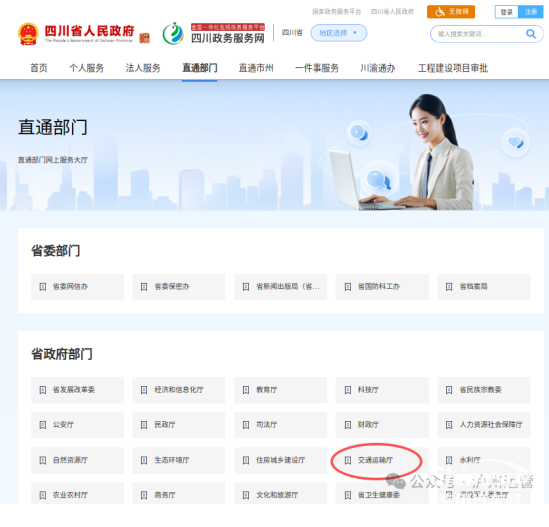Click the icon beside 司法厅
549x527 pixels.
click(x=246, y=425)
